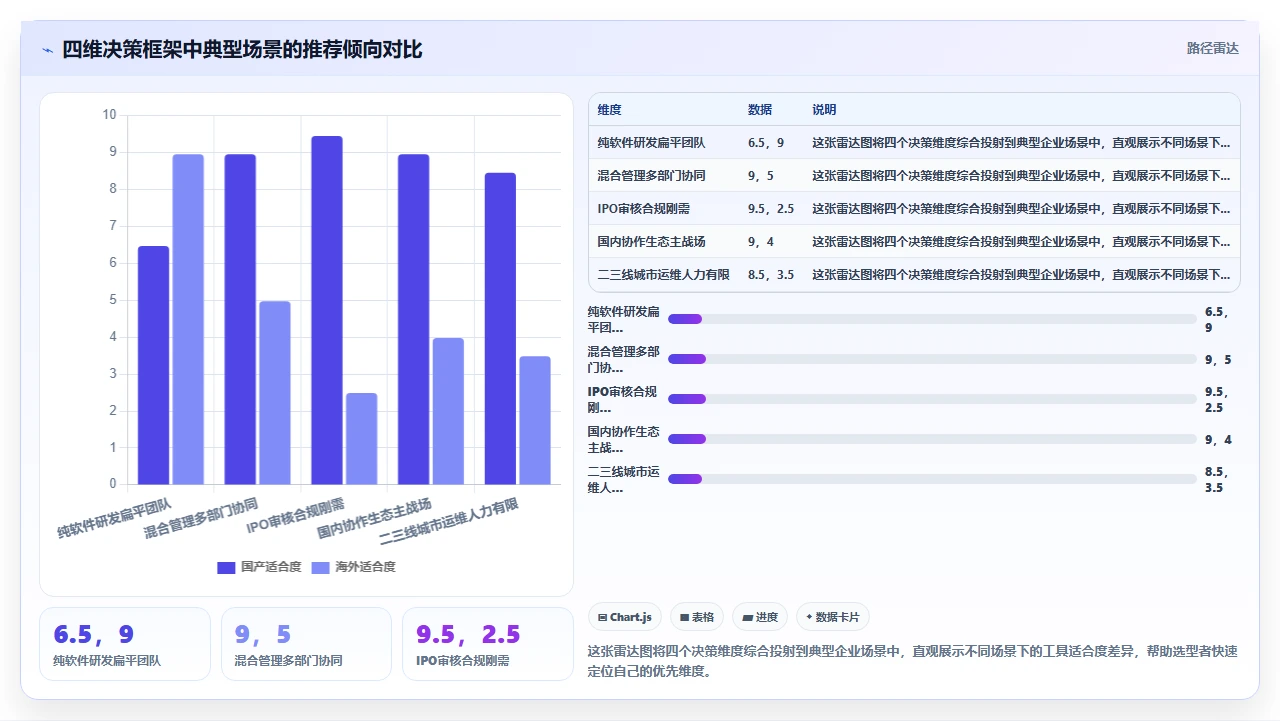Open the 9，5 混合管理多部门协同 card
The width and height of the screenshot is (1280, 721).
pyautogui.click(x=306, y=644)
